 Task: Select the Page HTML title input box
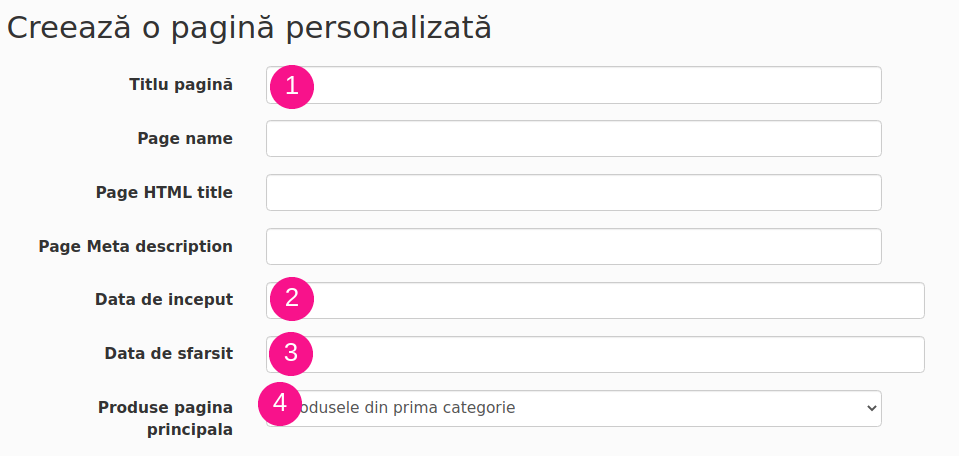pyautogui.click(x=574, y=193)
